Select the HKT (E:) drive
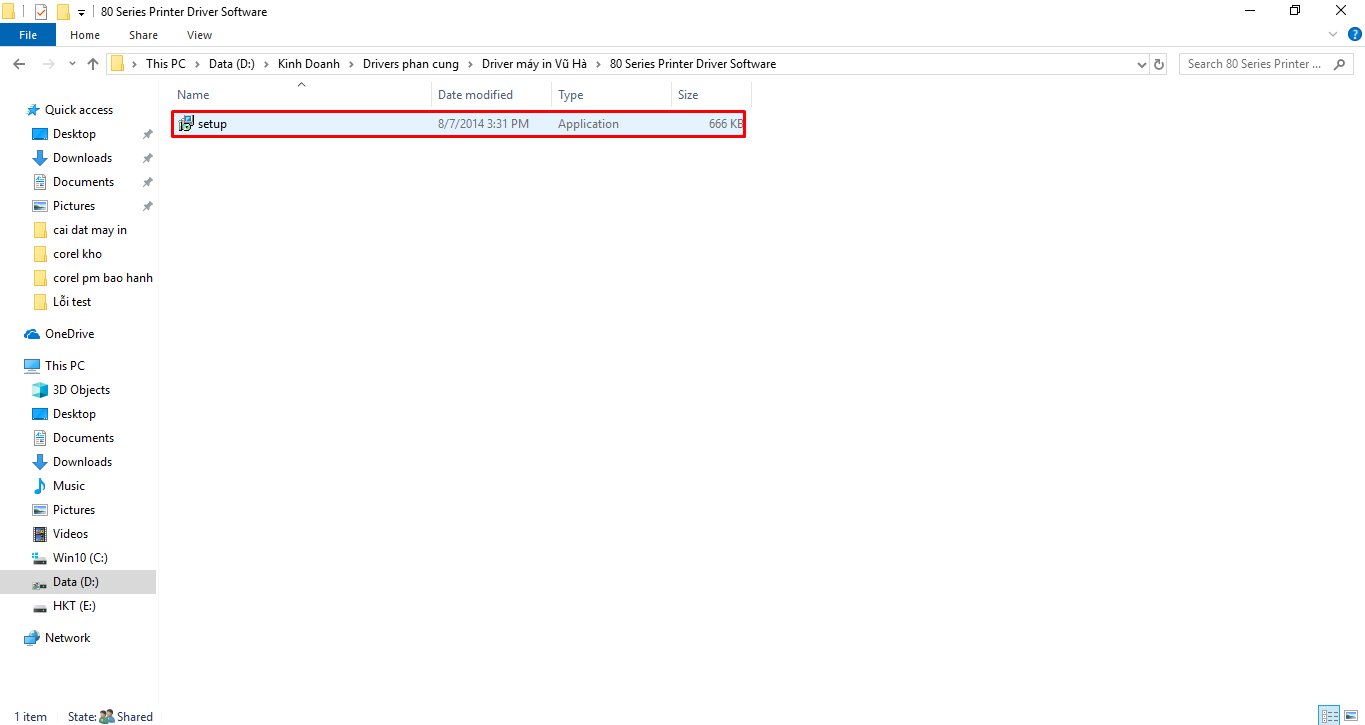 point(74,606)
